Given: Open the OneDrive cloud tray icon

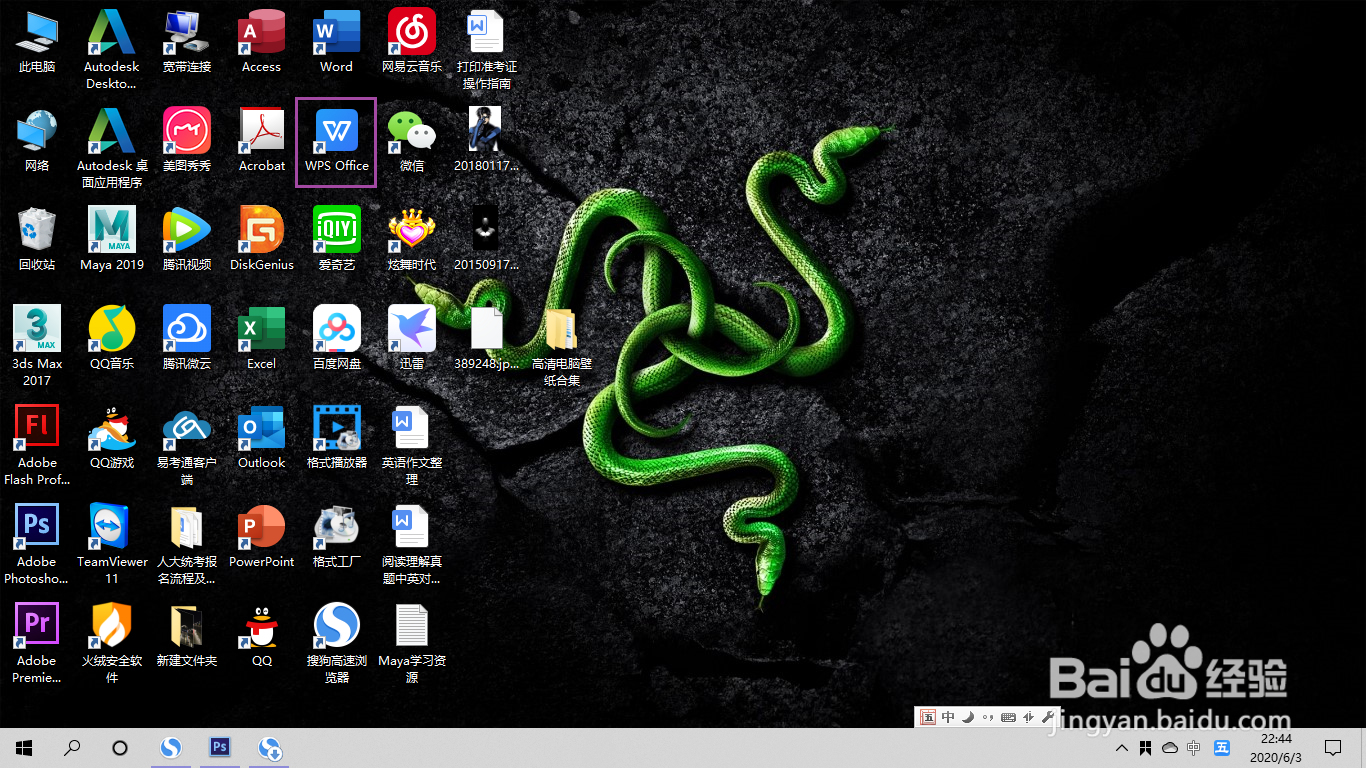Looking at the screenshot, I should pos(1169,747).
